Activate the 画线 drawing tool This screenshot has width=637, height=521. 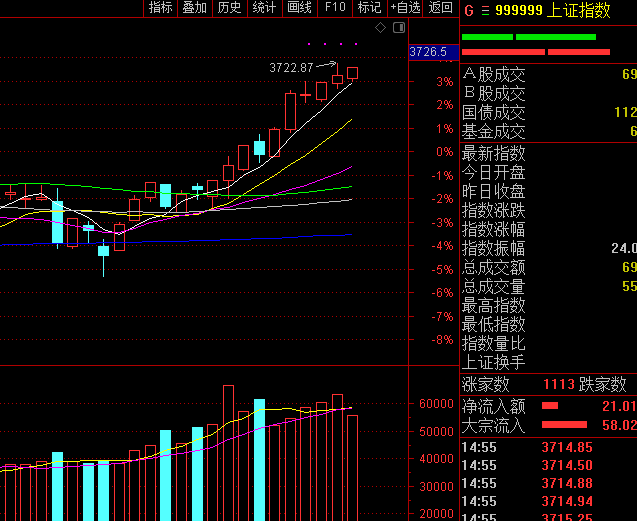click(299, 8)
